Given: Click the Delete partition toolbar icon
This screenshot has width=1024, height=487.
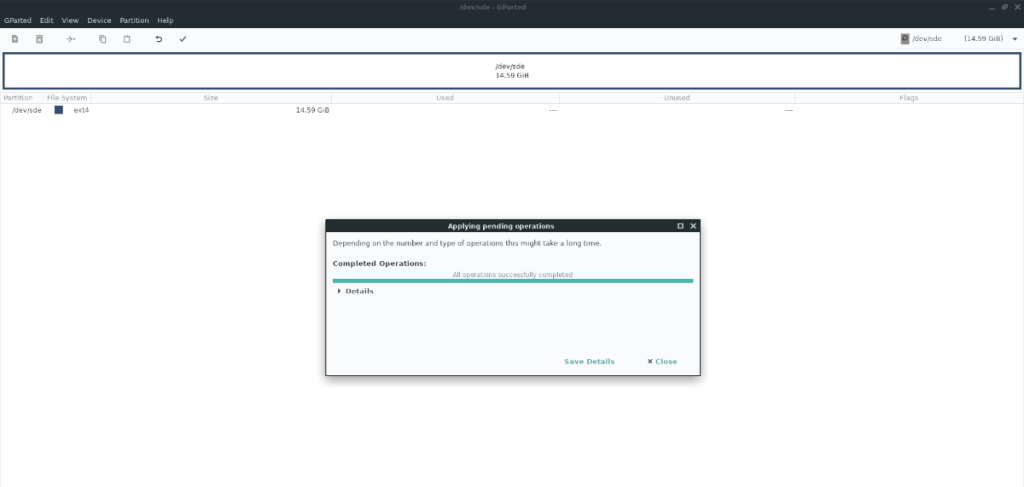Looking at the screenshot, I should pyautogui.click(x=40, y=39).
